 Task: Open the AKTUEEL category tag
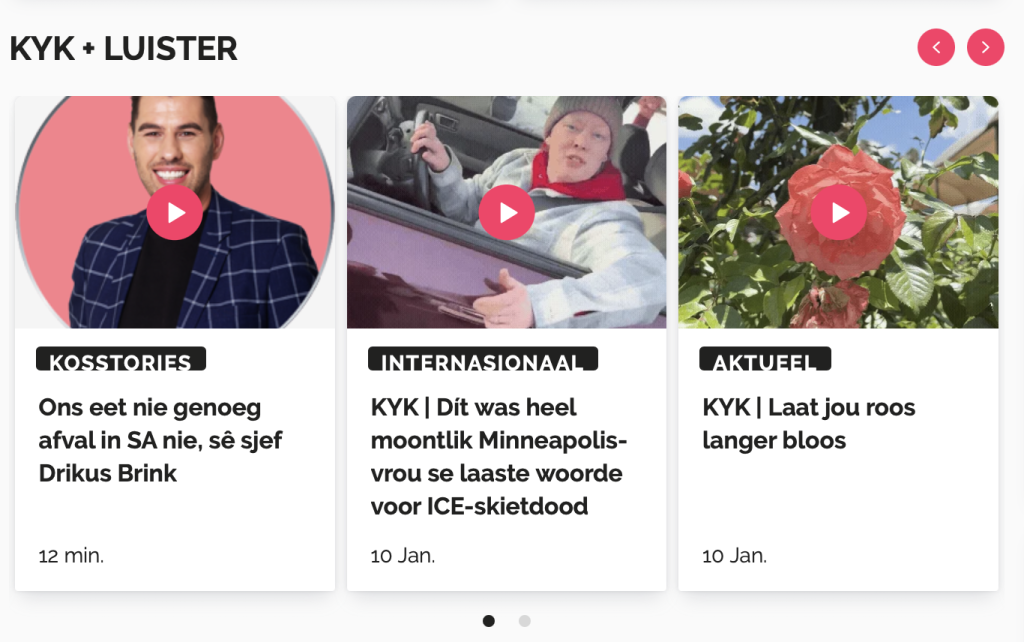click(765, 359)
